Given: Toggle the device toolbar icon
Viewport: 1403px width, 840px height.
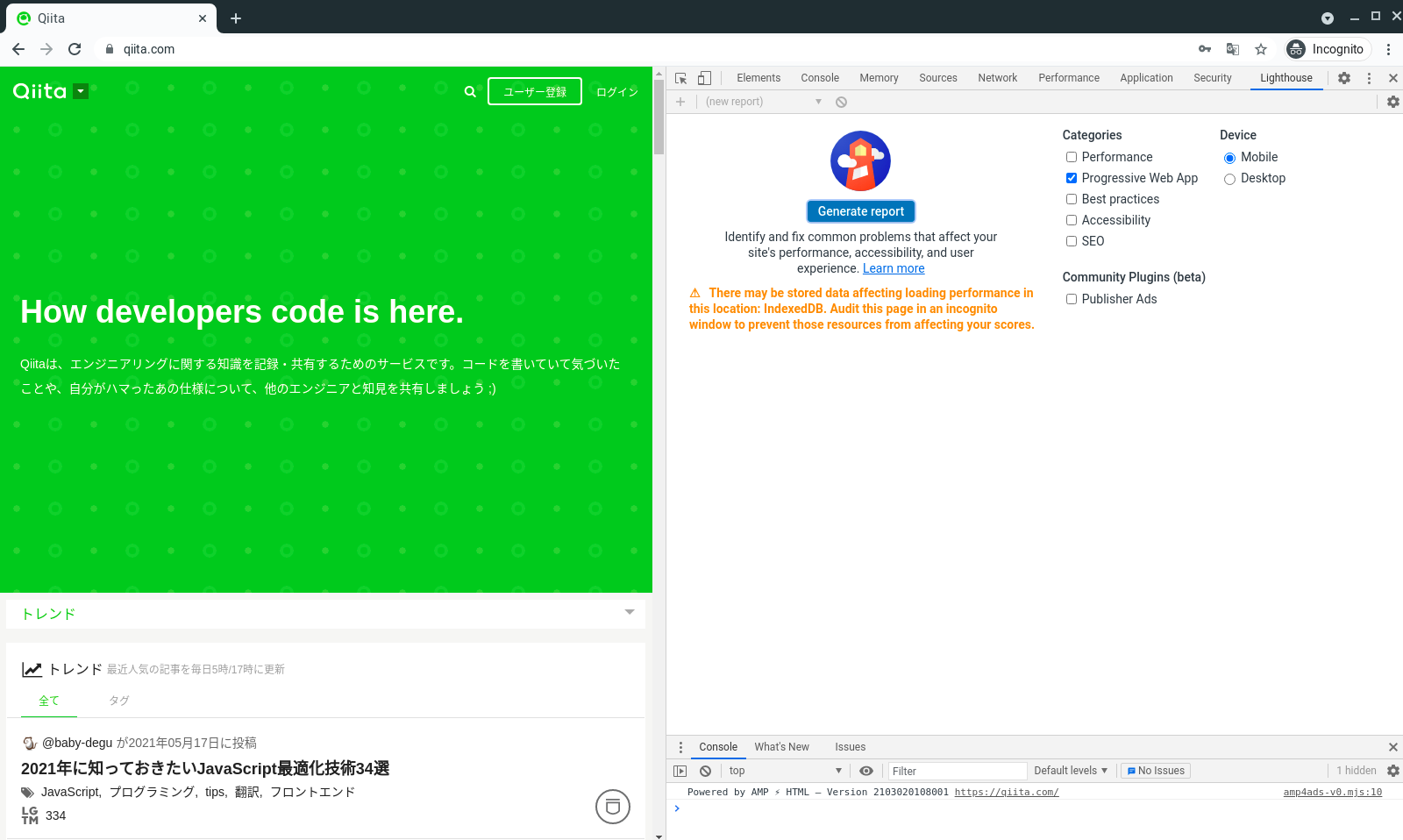Looking at the screenshot, I should [704, 78].
